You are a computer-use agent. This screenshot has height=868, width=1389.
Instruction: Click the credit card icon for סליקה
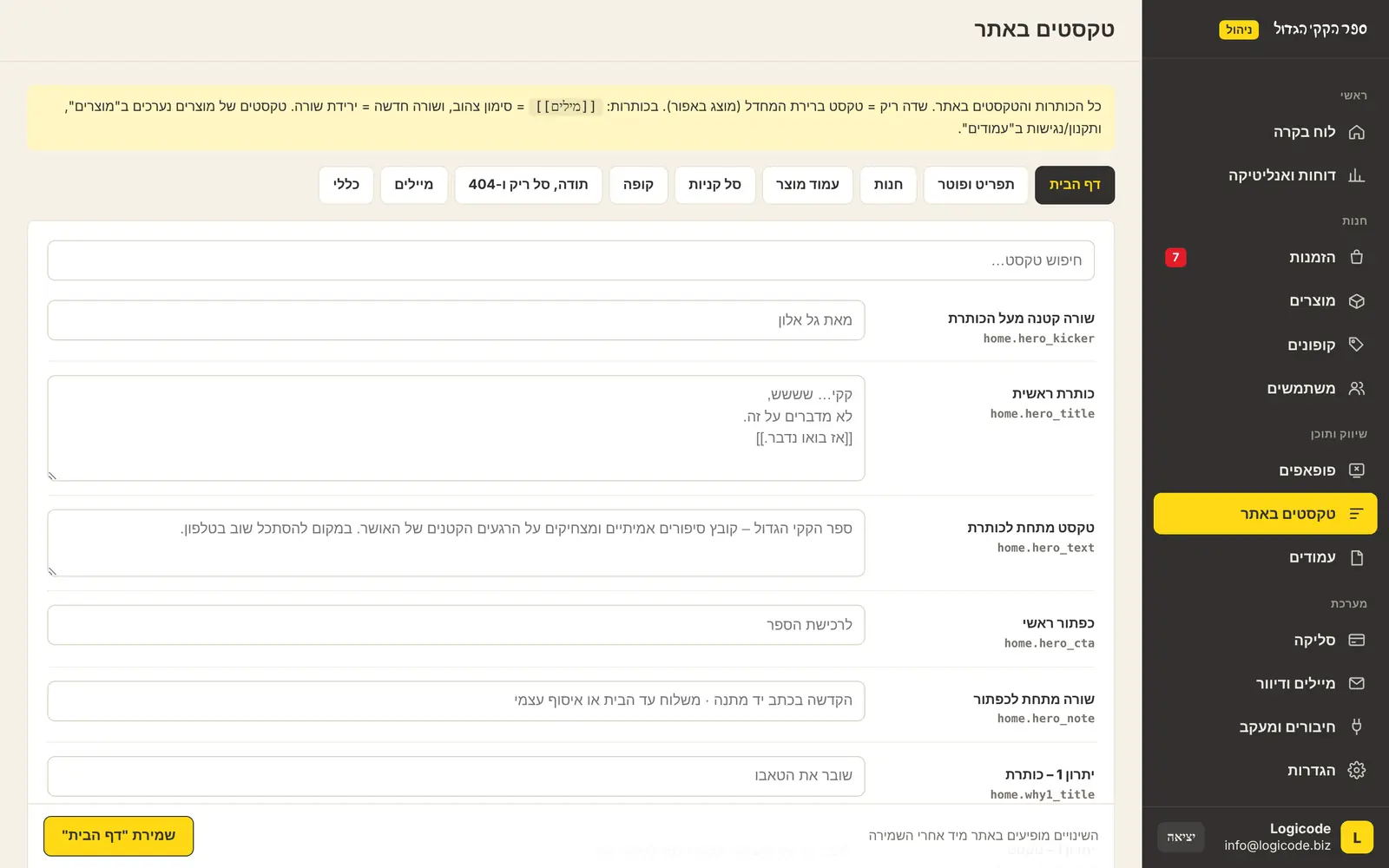(x=1357, y=640)
